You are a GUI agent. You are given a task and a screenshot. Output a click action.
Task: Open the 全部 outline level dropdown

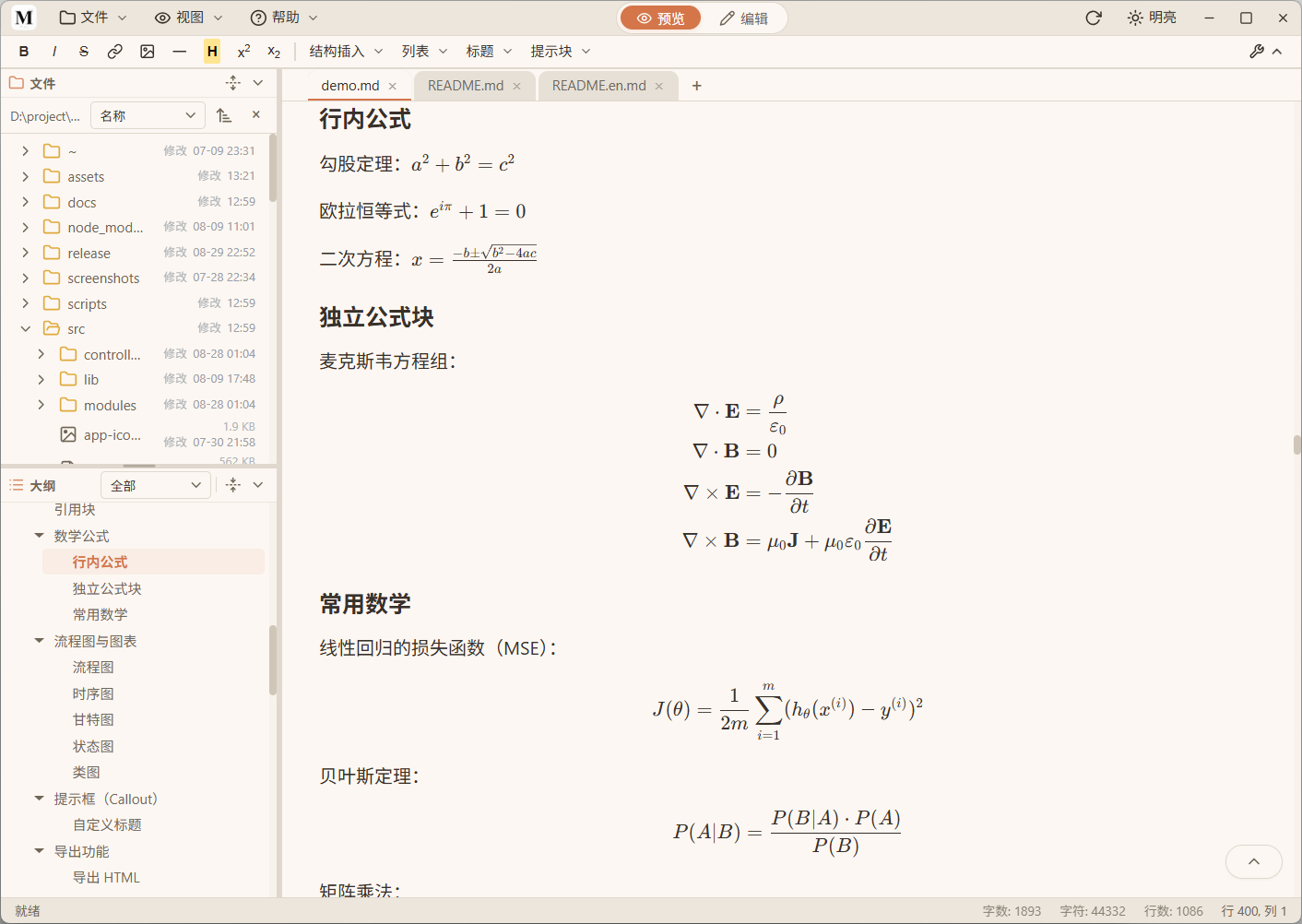[156, 485]
